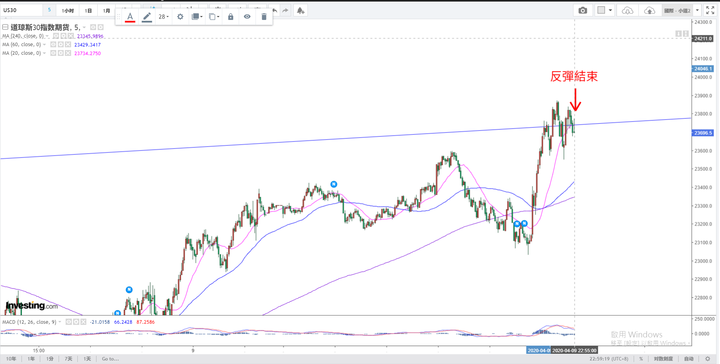Viewport: 720px width, 364px height.
Task: Open the Go to... date picker
Action: coord(110,358)
